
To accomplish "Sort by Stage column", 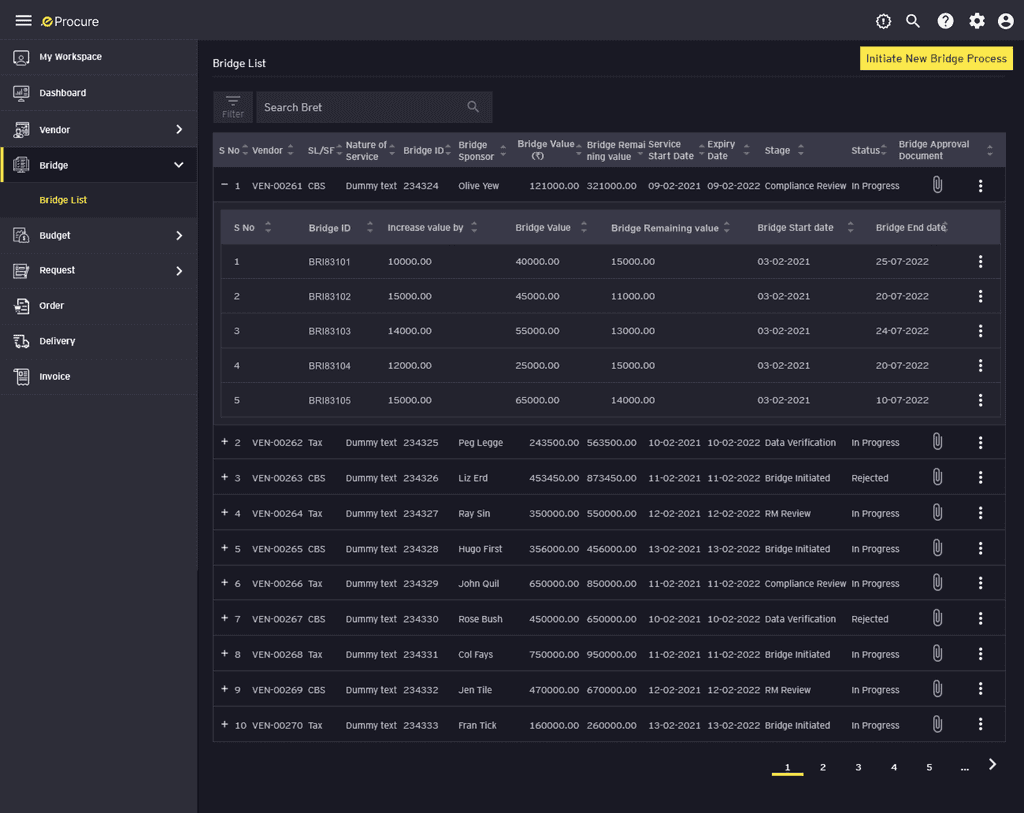I will tap(800, 150).
